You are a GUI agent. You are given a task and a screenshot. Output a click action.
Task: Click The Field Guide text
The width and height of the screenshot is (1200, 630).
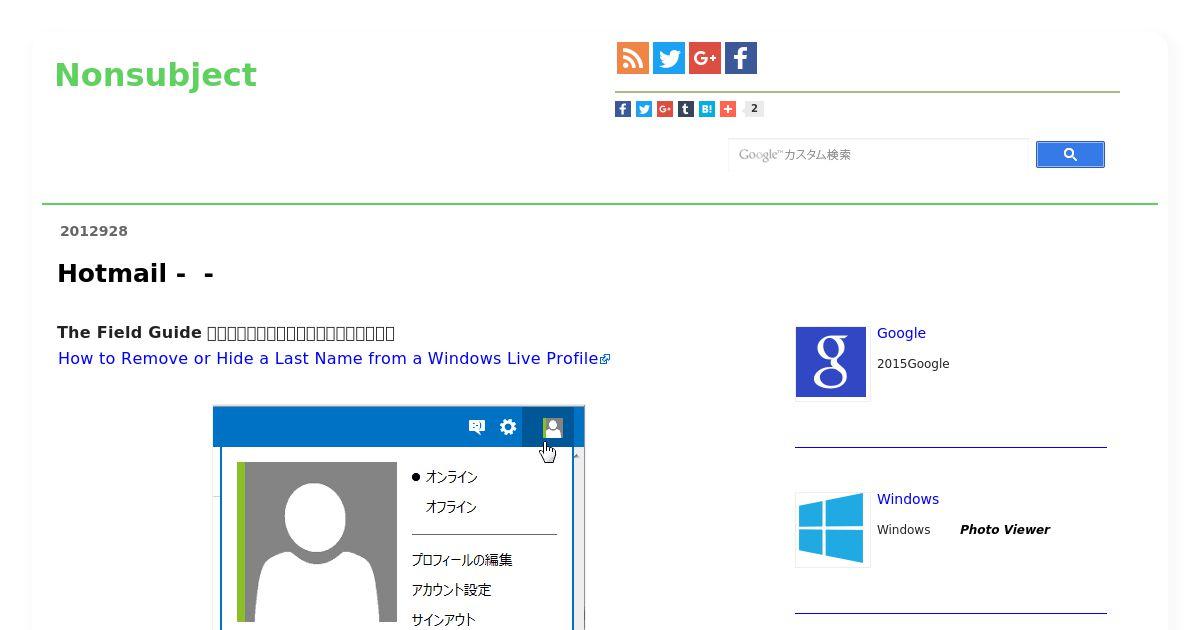point(129,332)
